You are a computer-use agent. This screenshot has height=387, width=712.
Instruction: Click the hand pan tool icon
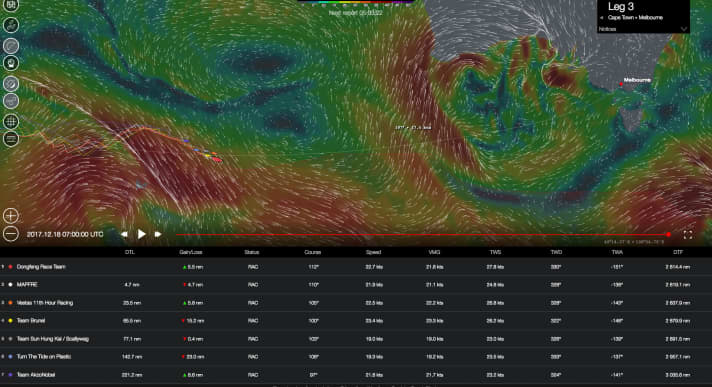[x=11, y=63]
